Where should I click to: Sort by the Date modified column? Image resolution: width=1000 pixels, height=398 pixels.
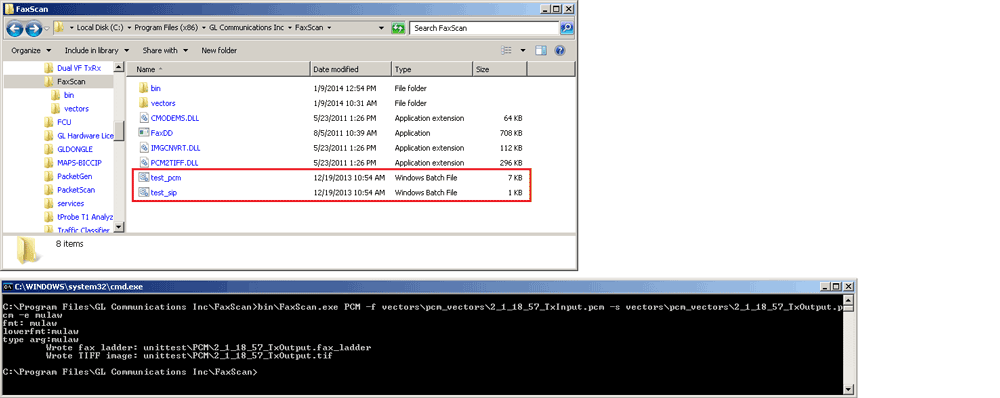tap(351, 69)
